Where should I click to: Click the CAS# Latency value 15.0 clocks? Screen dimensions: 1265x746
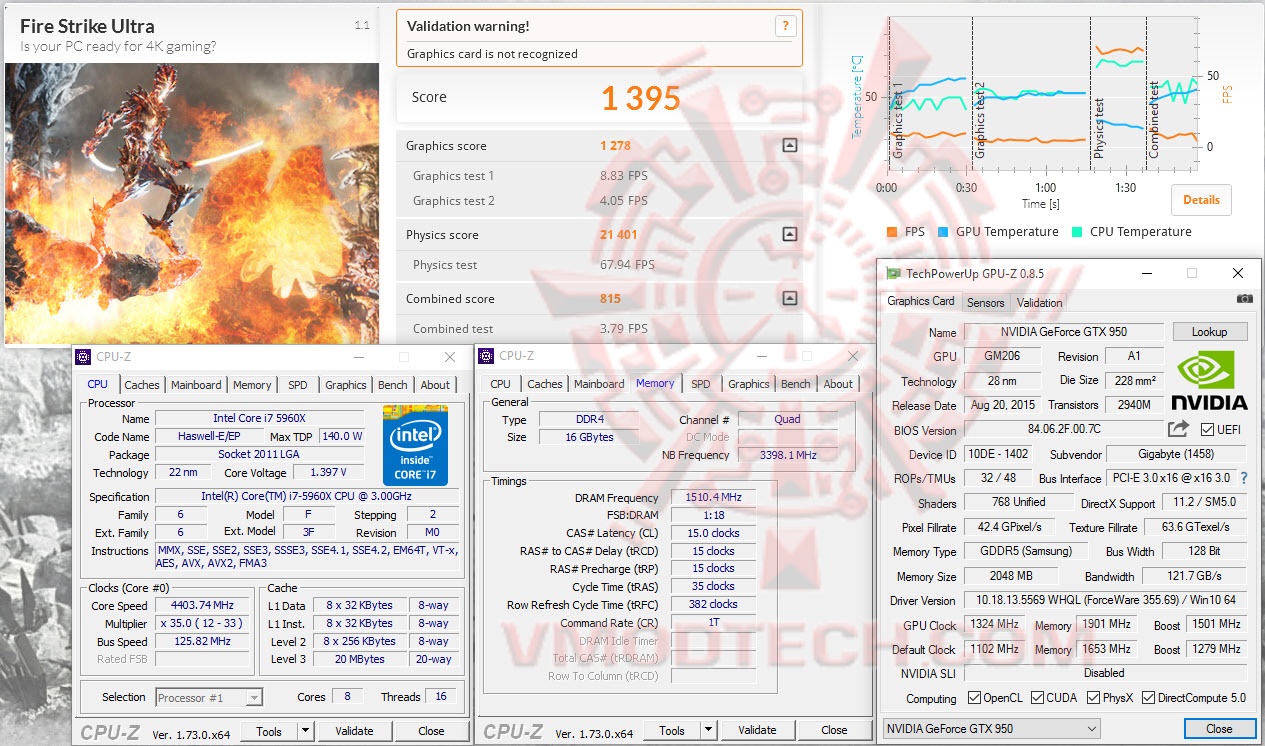(712, 533)
